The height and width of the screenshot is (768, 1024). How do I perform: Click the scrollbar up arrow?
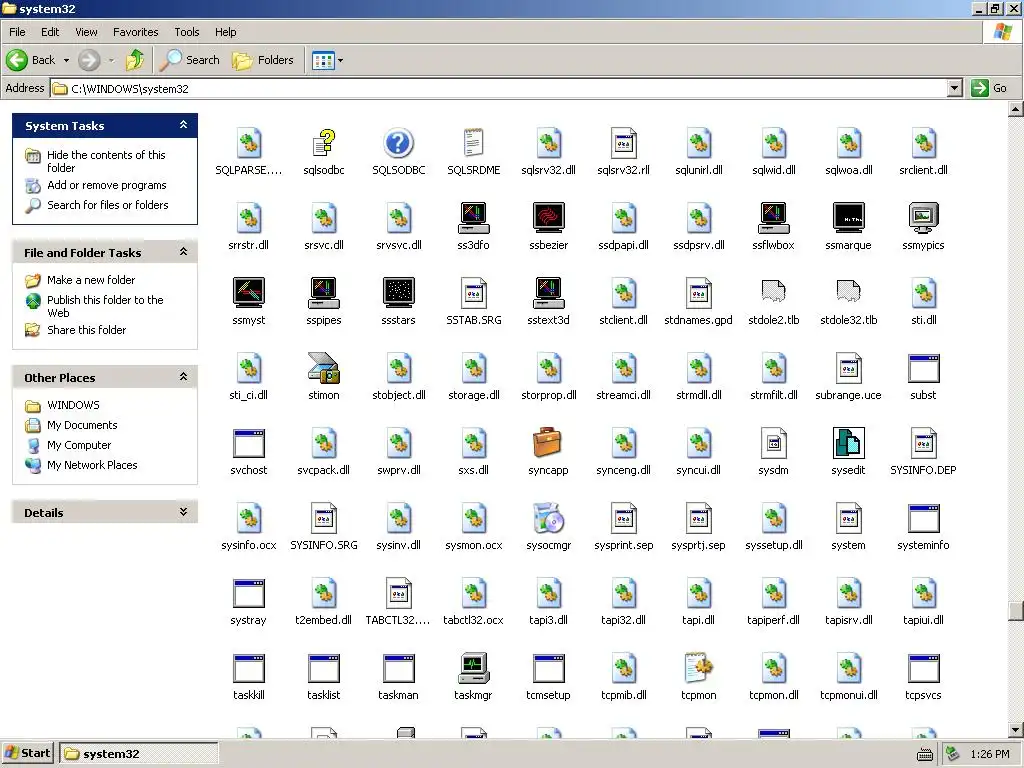coord(1016,109)
